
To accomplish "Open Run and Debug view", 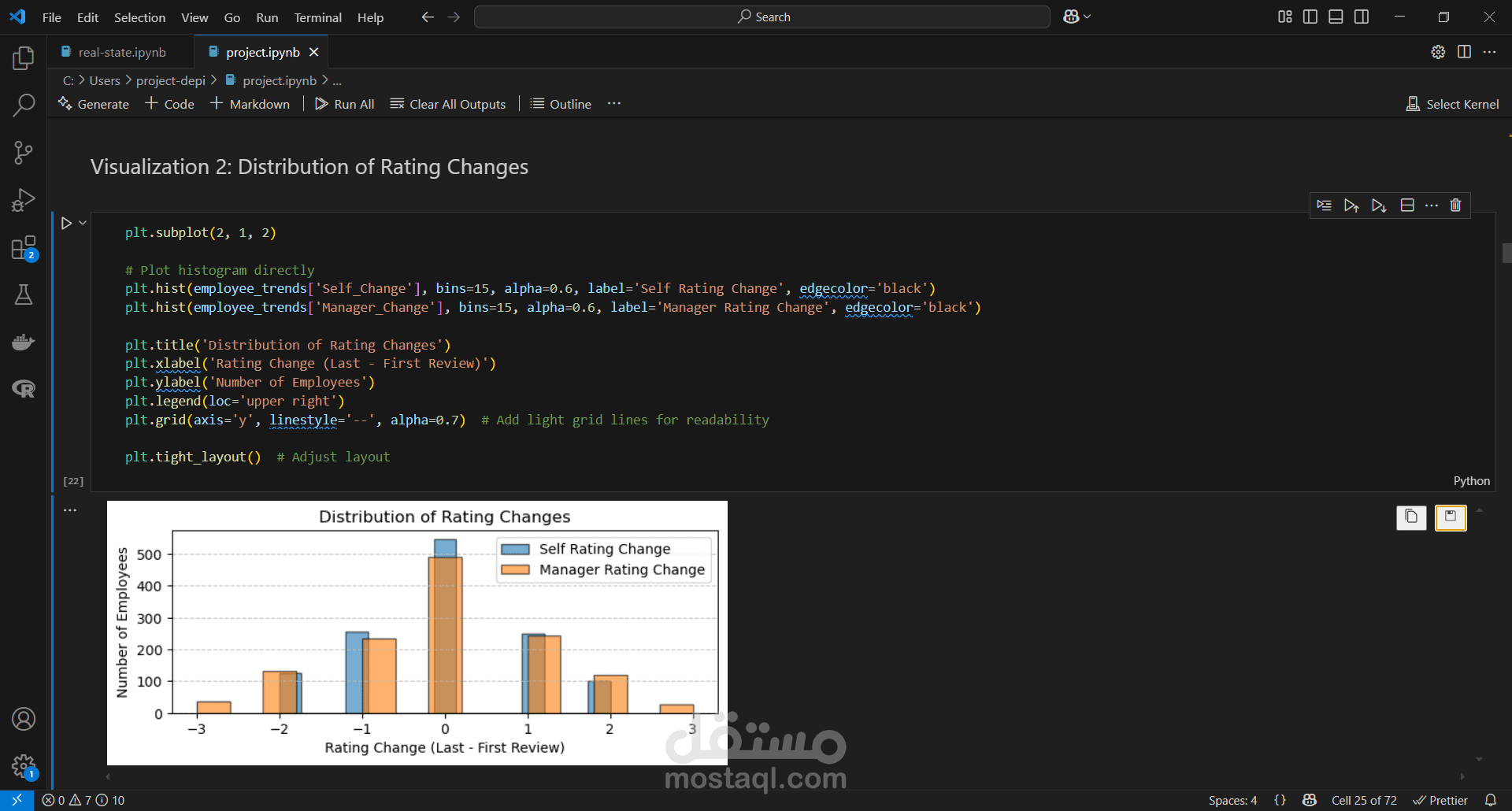I will point(24,200).
